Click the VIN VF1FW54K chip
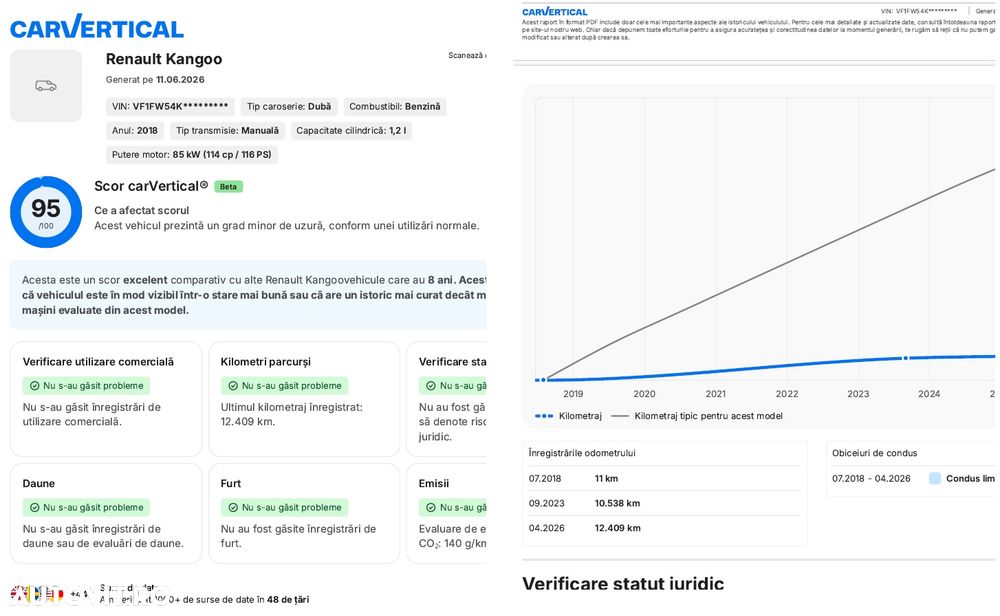This screenshot has width=1000, height=616. (170, 106)
